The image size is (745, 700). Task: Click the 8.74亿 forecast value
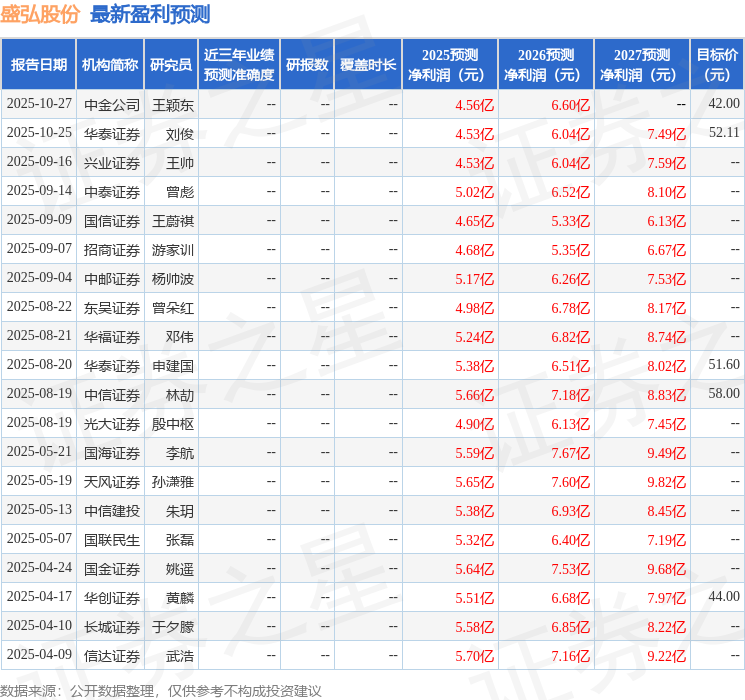click(666, 337)
